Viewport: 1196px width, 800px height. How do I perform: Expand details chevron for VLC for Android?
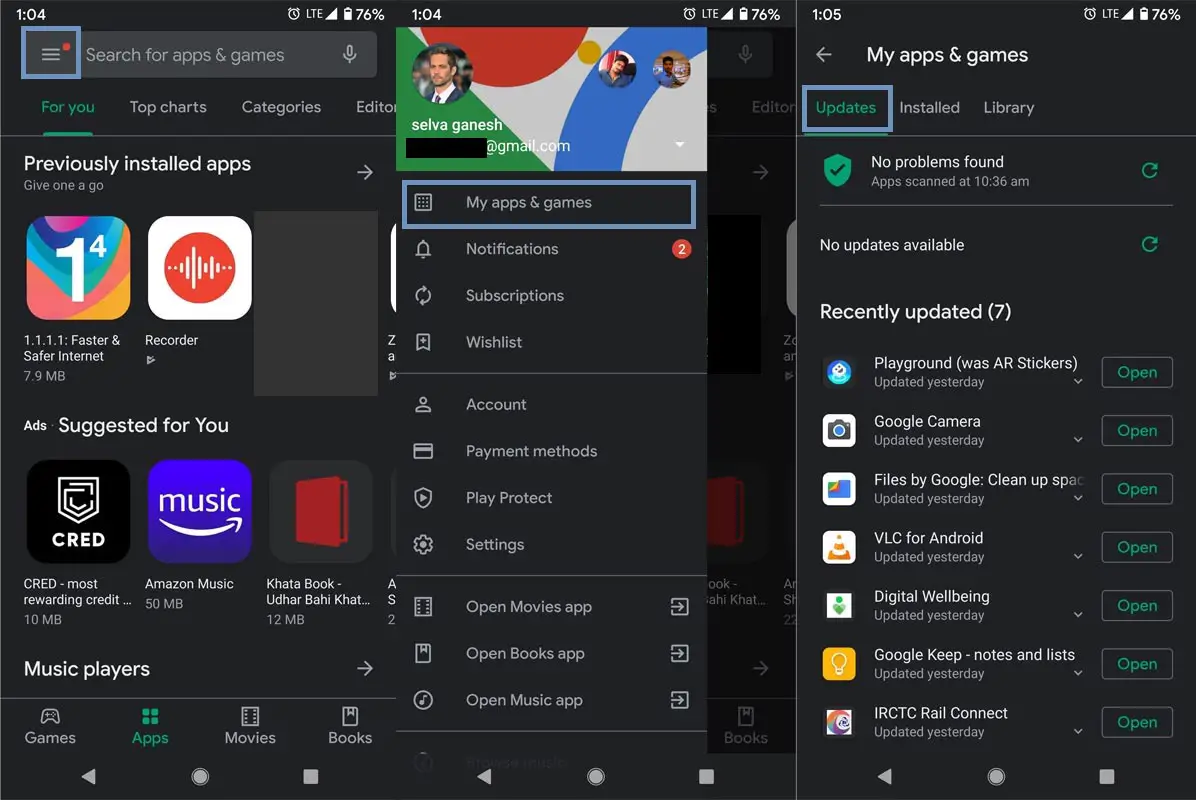[x=1078, y=557]
